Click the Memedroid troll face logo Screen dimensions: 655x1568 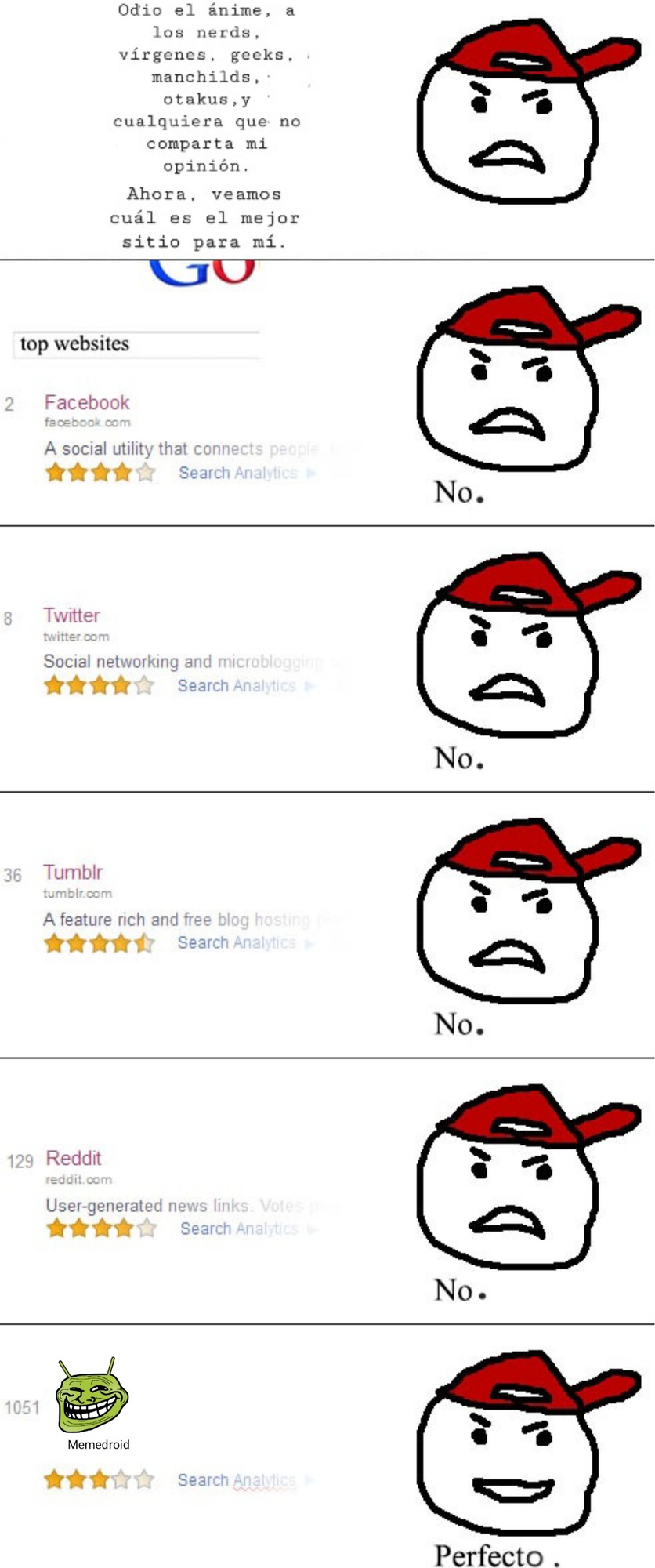pyautogui.click(x=92, y=1396)
